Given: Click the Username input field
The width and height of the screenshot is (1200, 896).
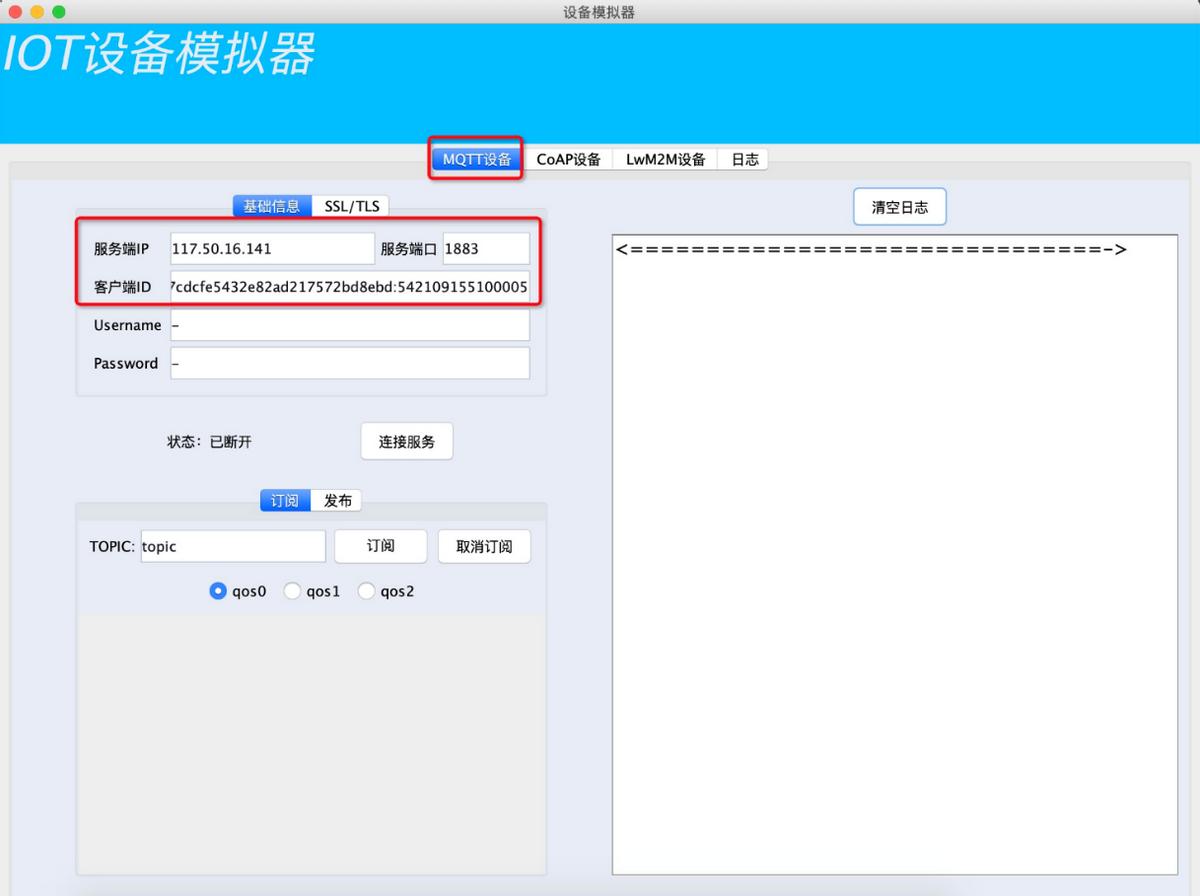Looking at the screenshot, I should coord(350,325).
